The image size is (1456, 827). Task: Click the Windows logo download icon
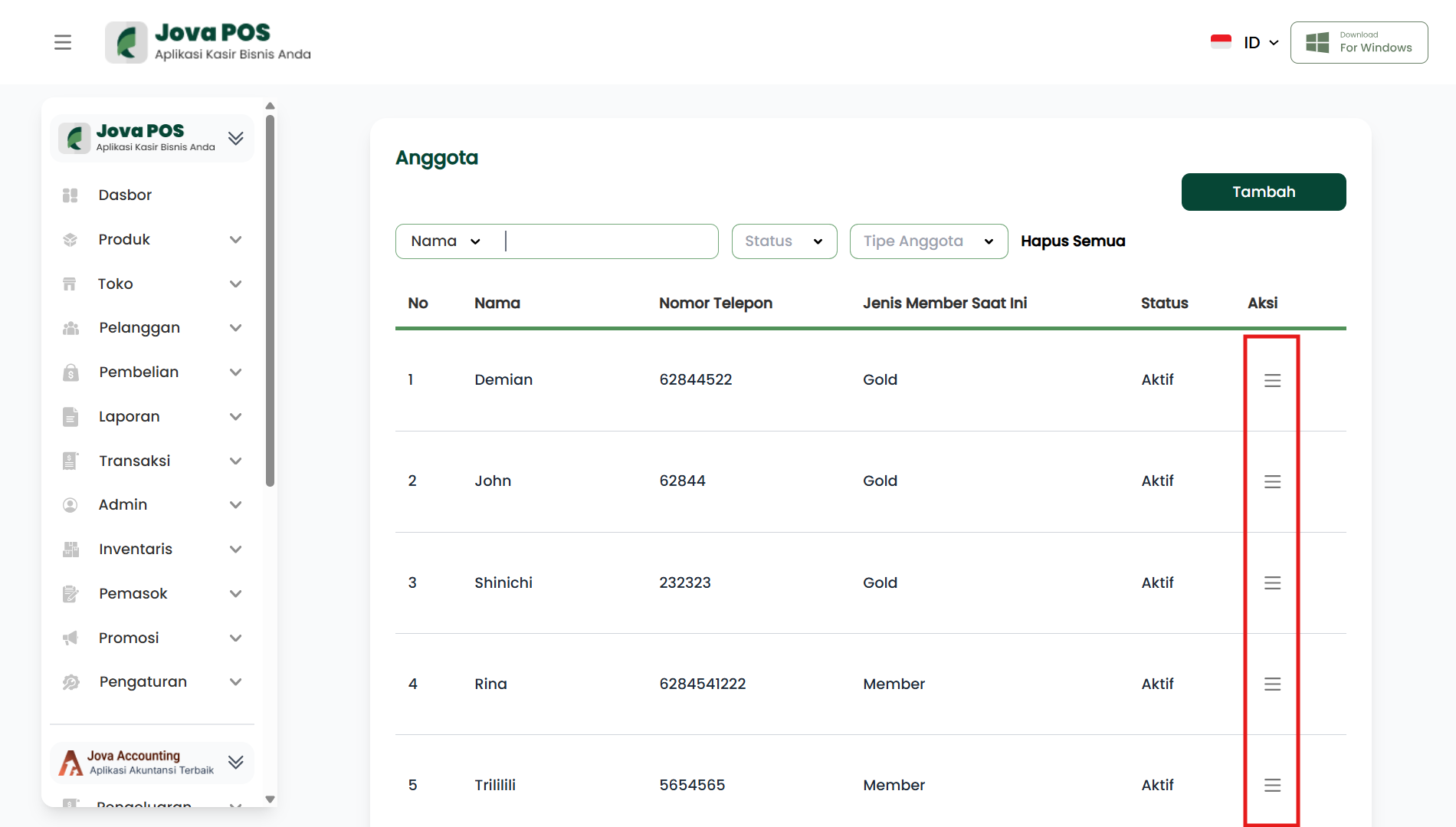coord(1317,42)
